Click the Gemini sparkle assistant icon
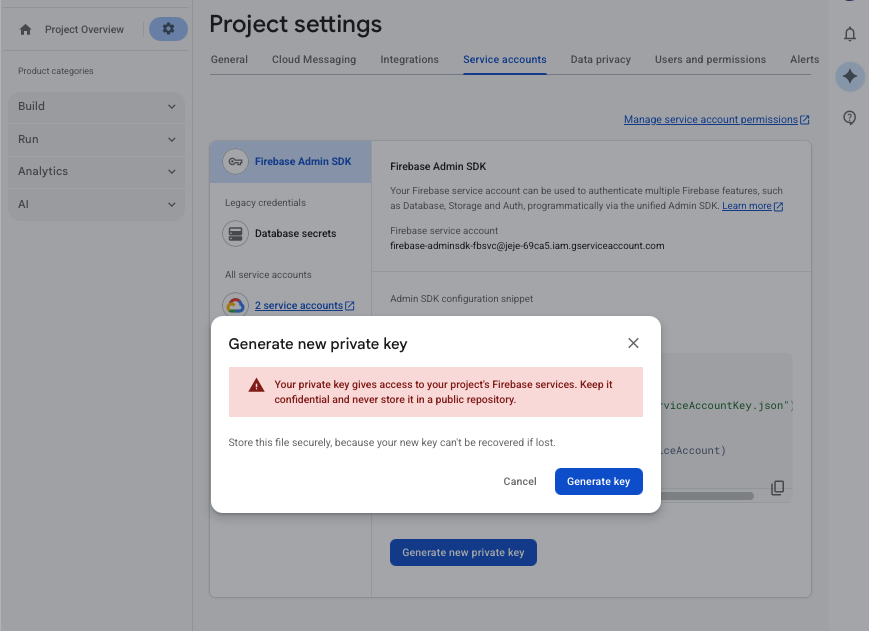 coord(849,77)
